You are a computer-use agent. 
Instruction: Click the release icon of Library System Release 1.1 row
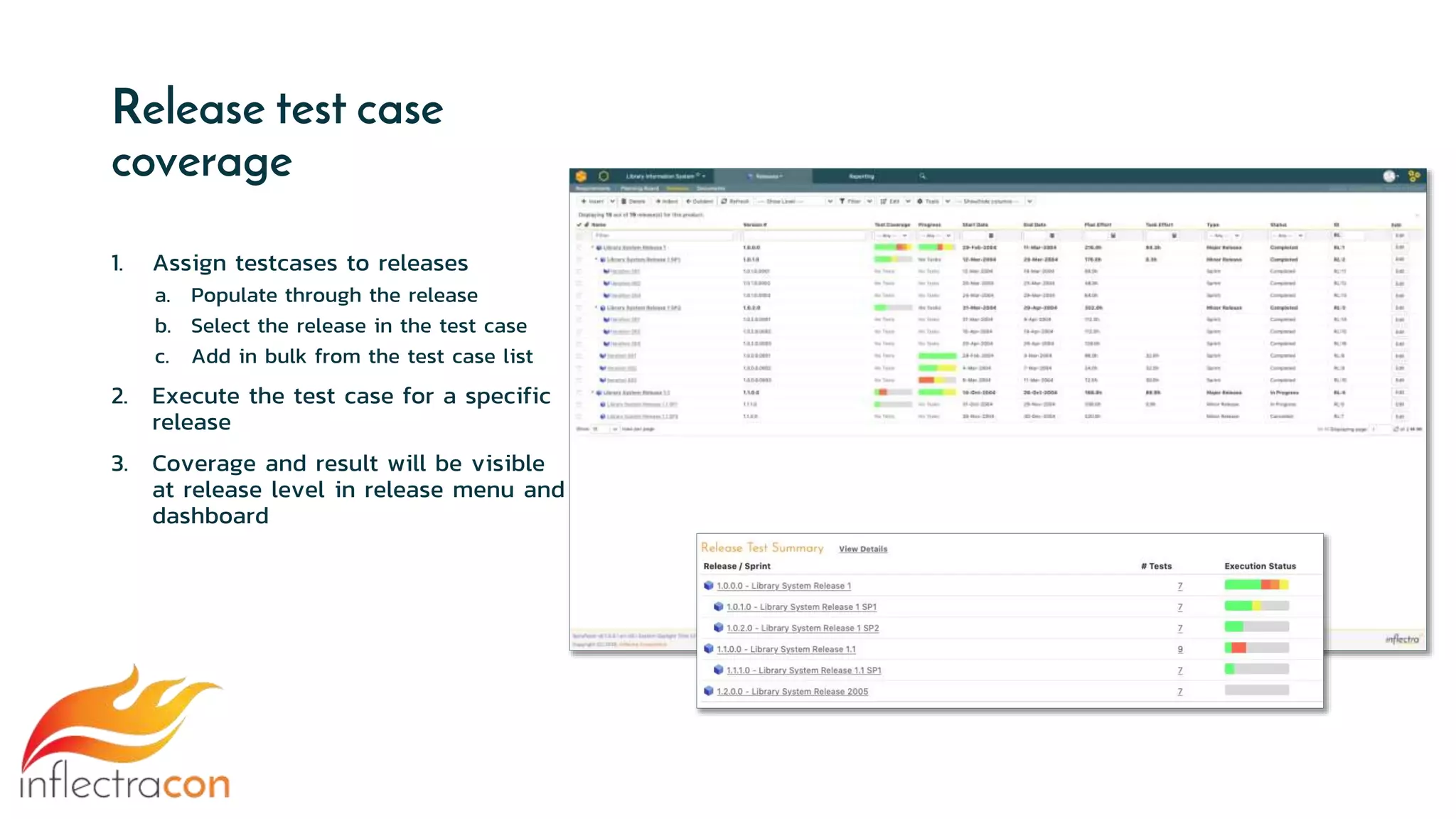click(x=599, y=392)
